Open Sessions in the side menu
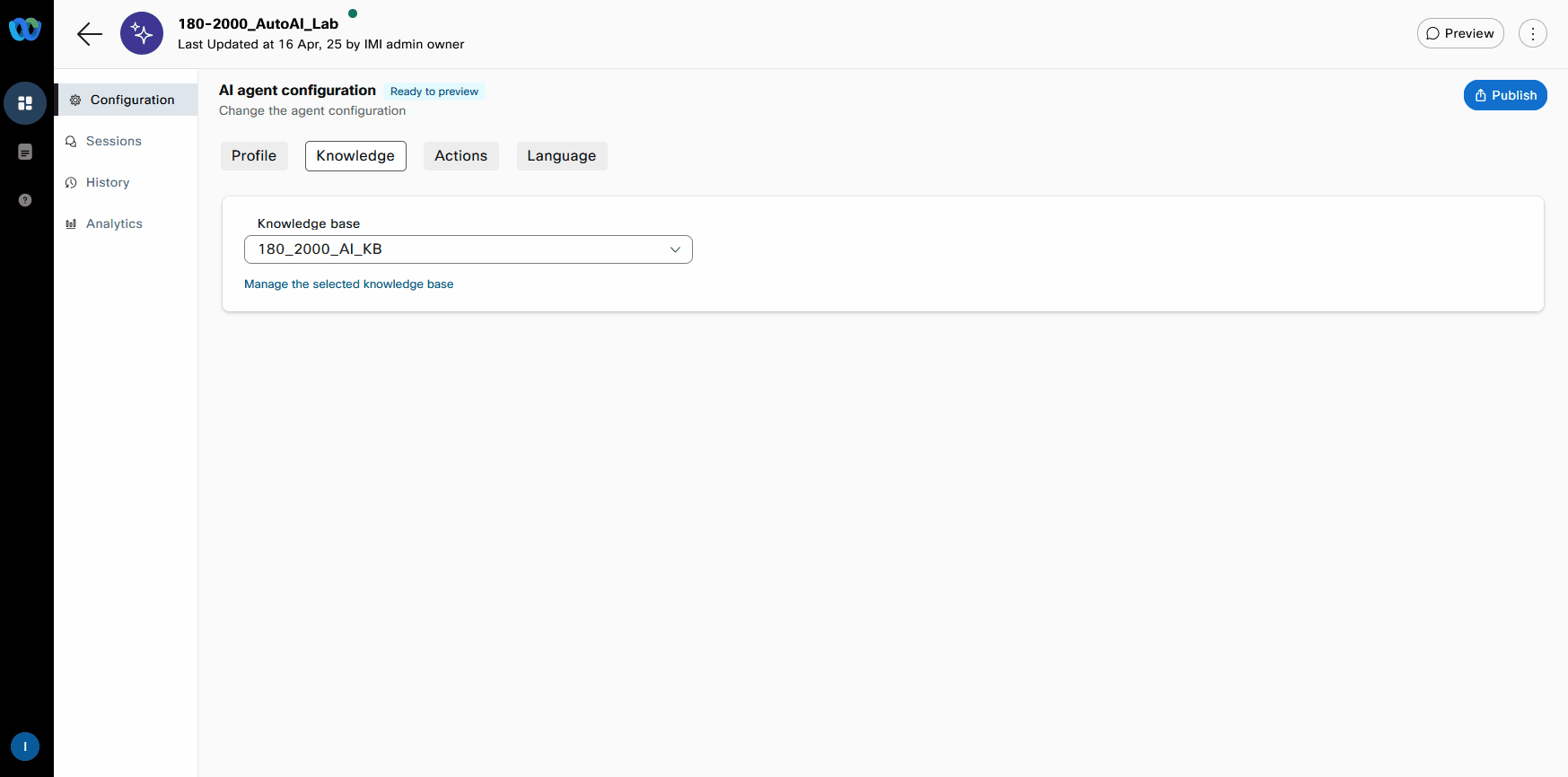 (x=113, y=141)
